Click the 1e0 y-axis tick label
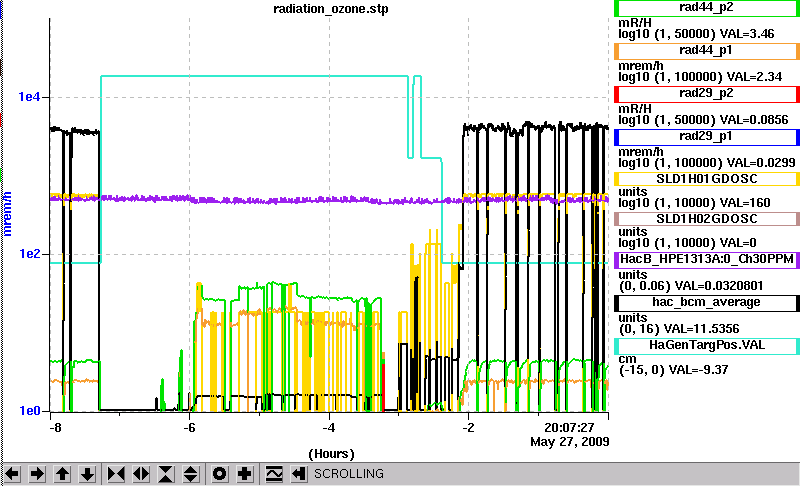Viewport: 800px width, 486px height. pos(29,411)
